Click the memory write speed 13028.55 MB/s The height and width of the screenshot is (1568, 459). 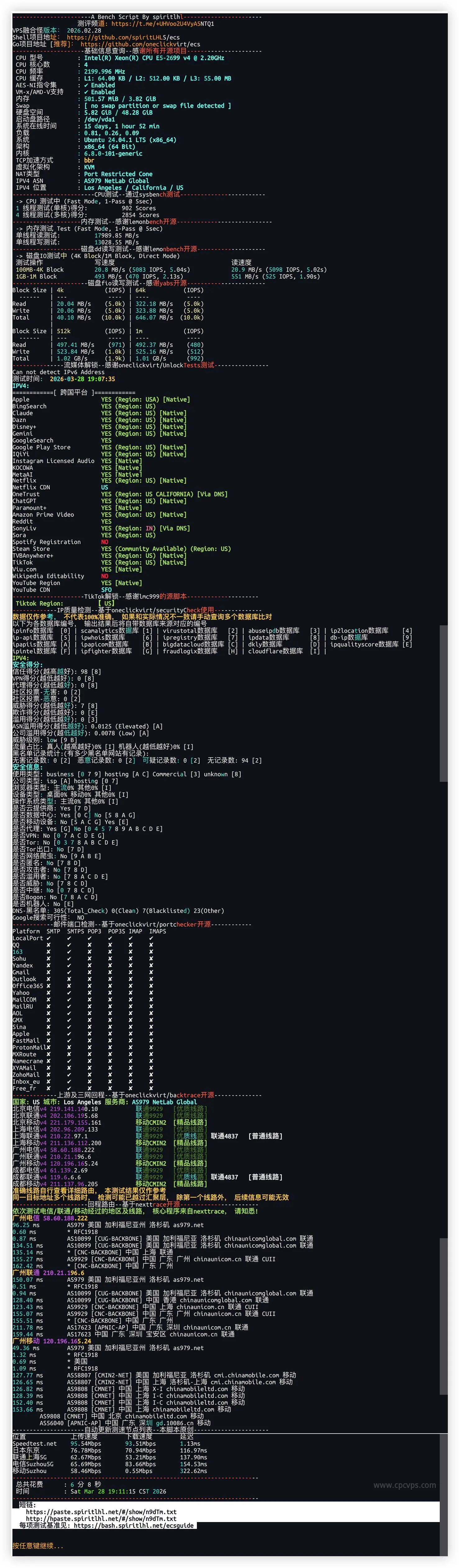coord(116,242)
